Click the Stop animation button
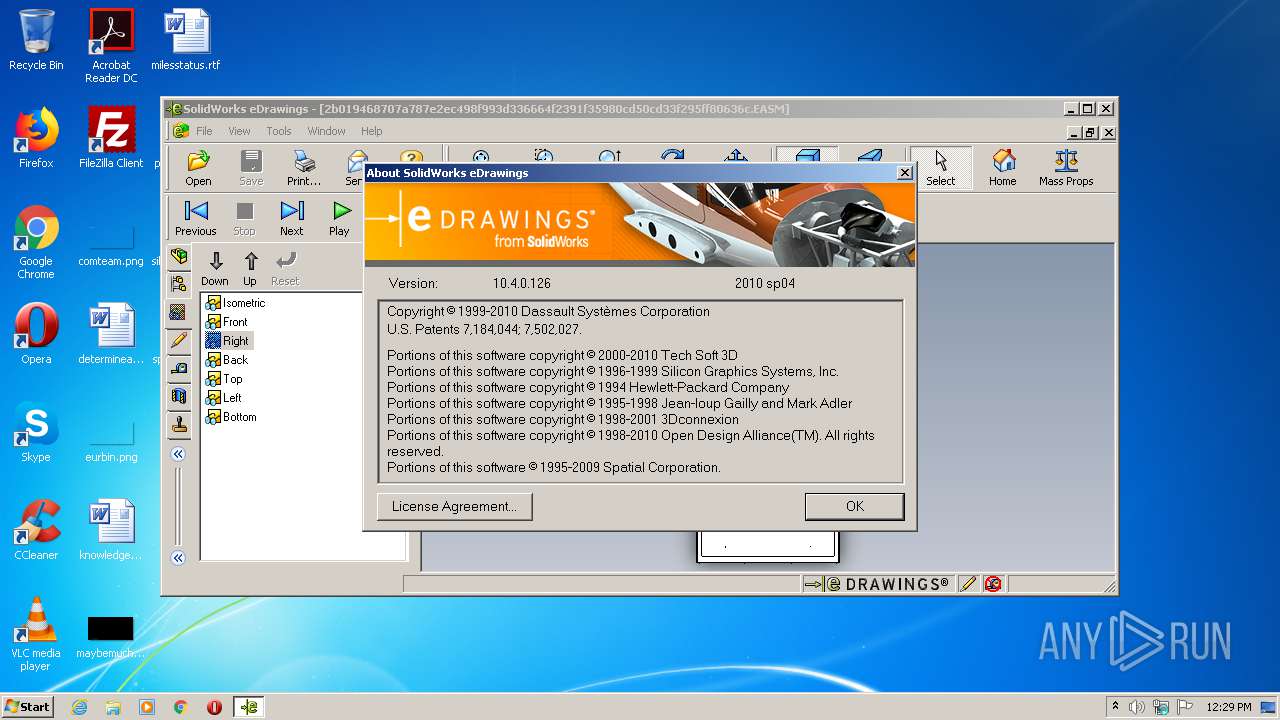 pyautogui.click(x=244, y=218)
